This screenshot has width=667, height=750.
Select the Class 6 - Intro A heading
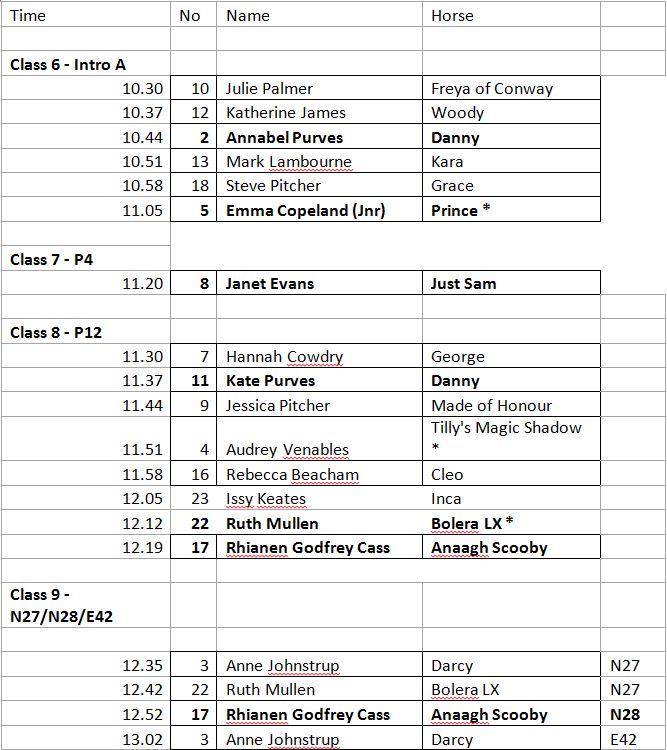[68, 64]
